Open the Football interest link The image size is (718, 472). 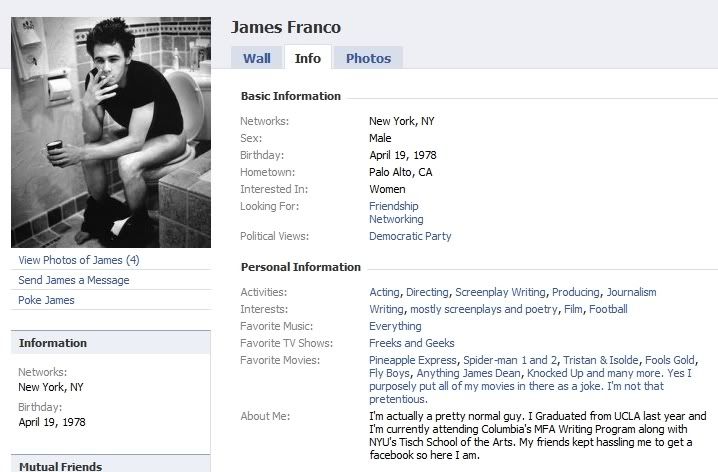point(608,309)
